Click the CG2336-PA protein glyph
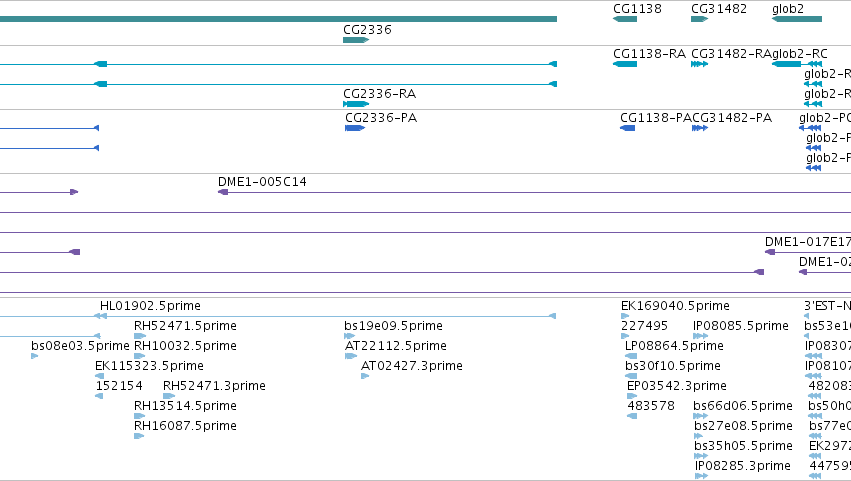 (355, 128)
